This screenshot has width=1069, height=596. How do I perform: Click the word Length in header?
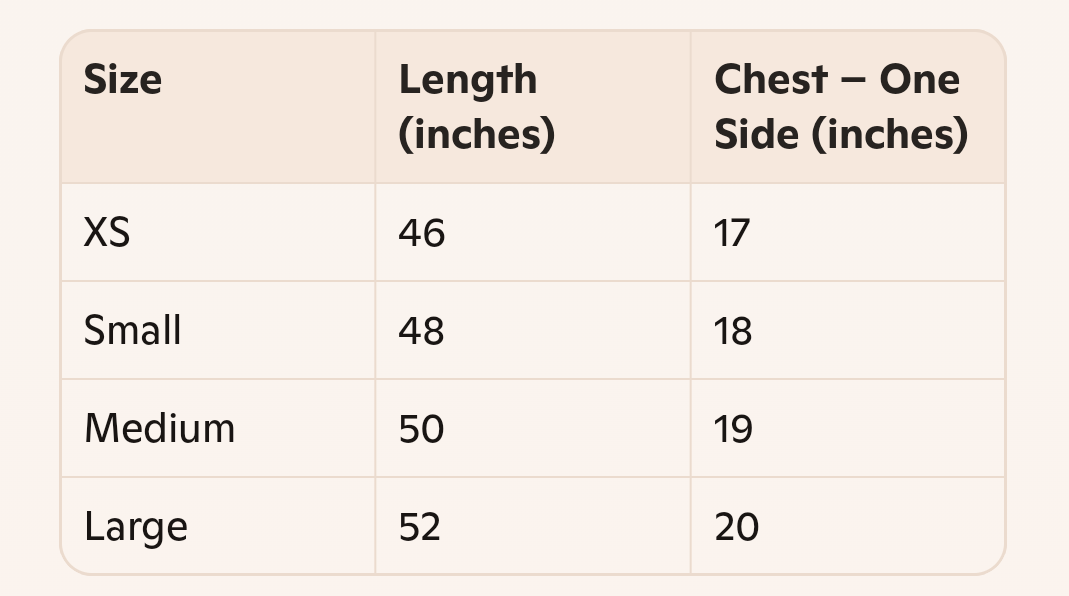[x=468, y=81]
